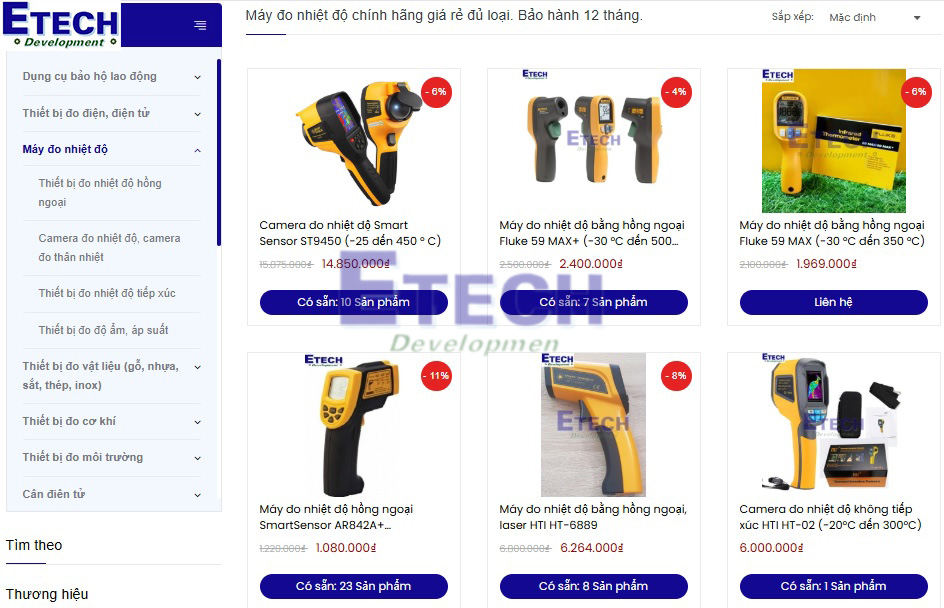Open the hamburger menu icon in the header

click(x=200, y=25)
